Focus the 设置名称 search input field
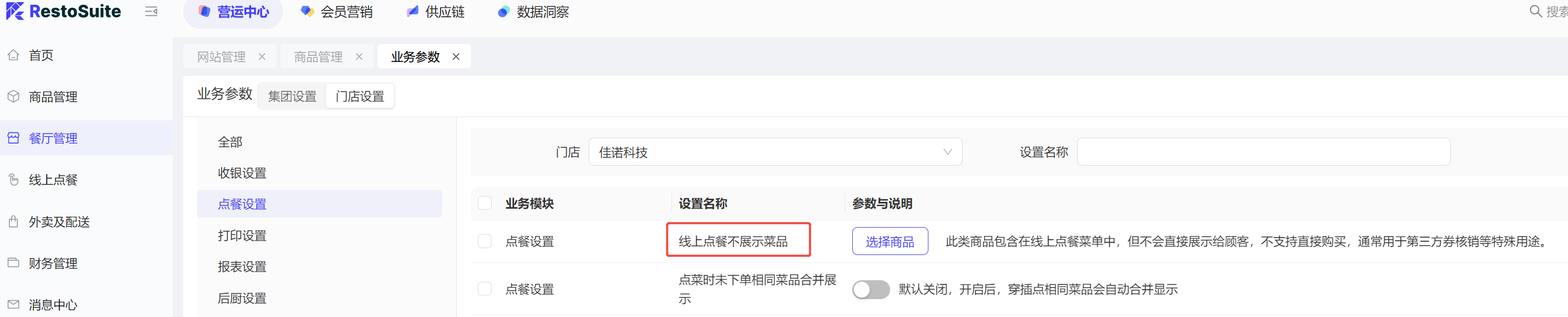The height and width of the screenshot is (317, 1568). [1263, 152]
